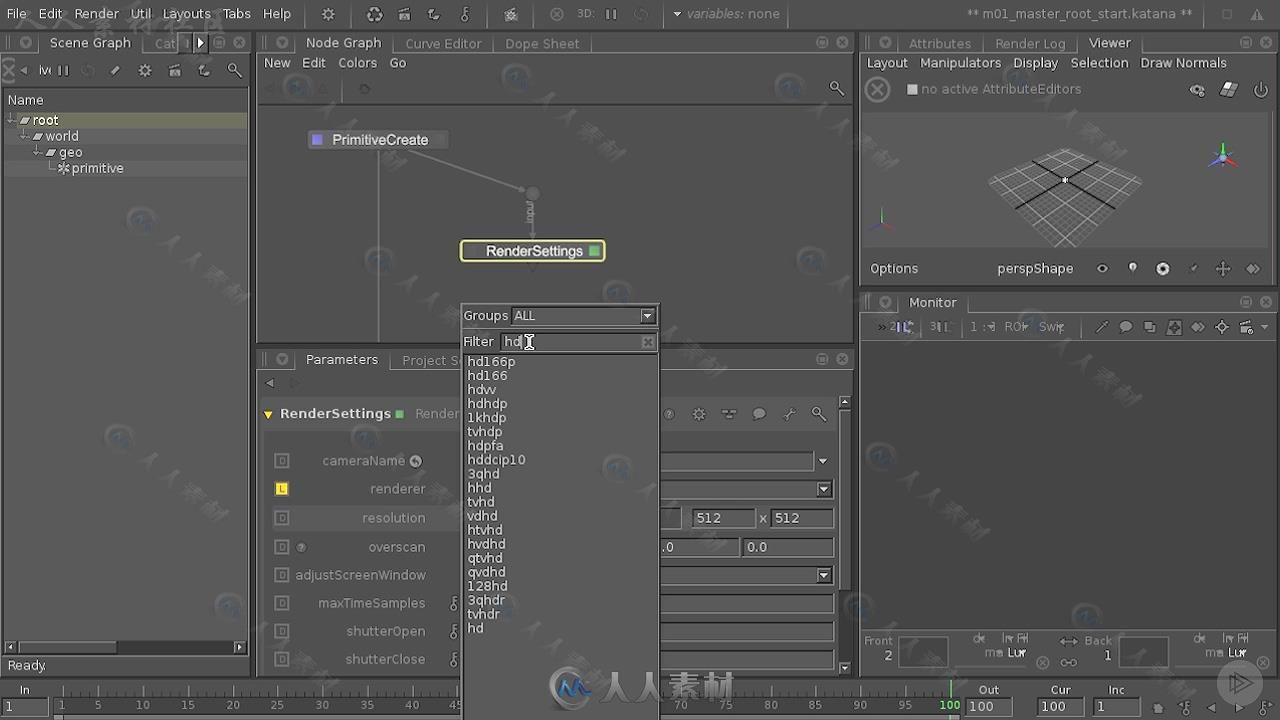Select the PrimitiveCreate node
Viewport: 1280px width, 720px height.
point(378,140)
